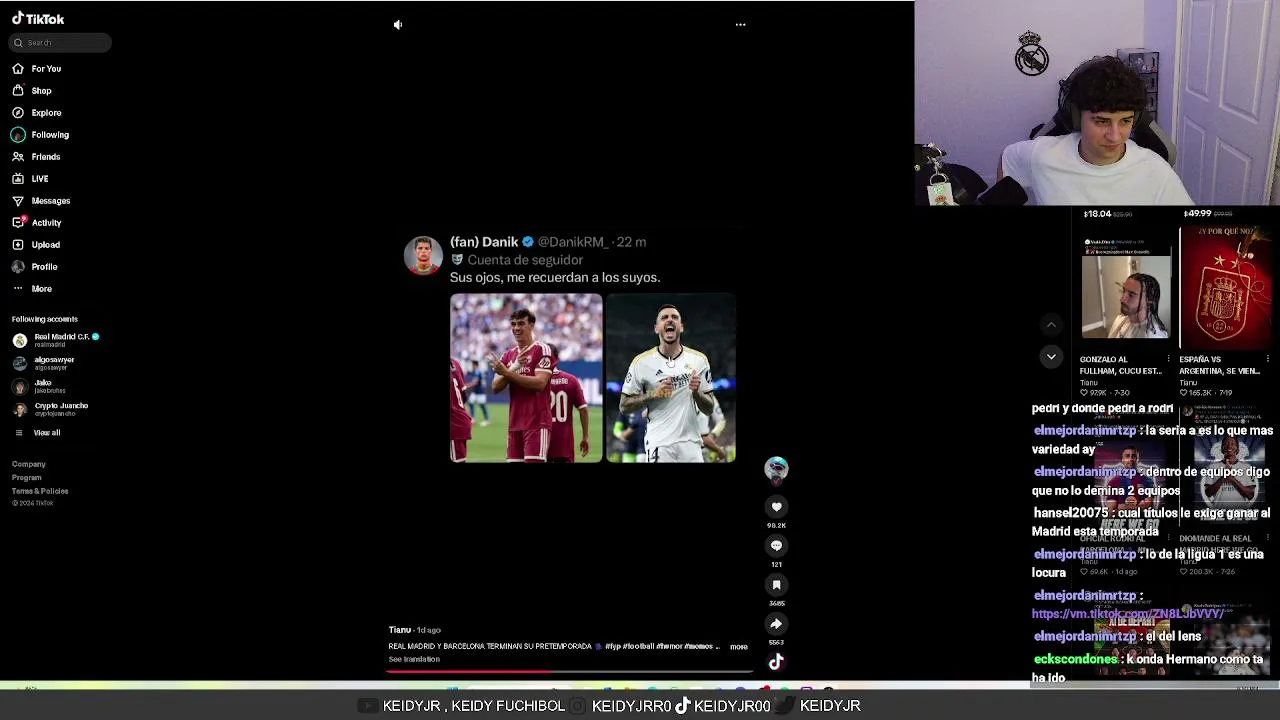The image size is (1280, 720).
Task: Open the algosawyer followed account
Action: click(x=44, y=363)
